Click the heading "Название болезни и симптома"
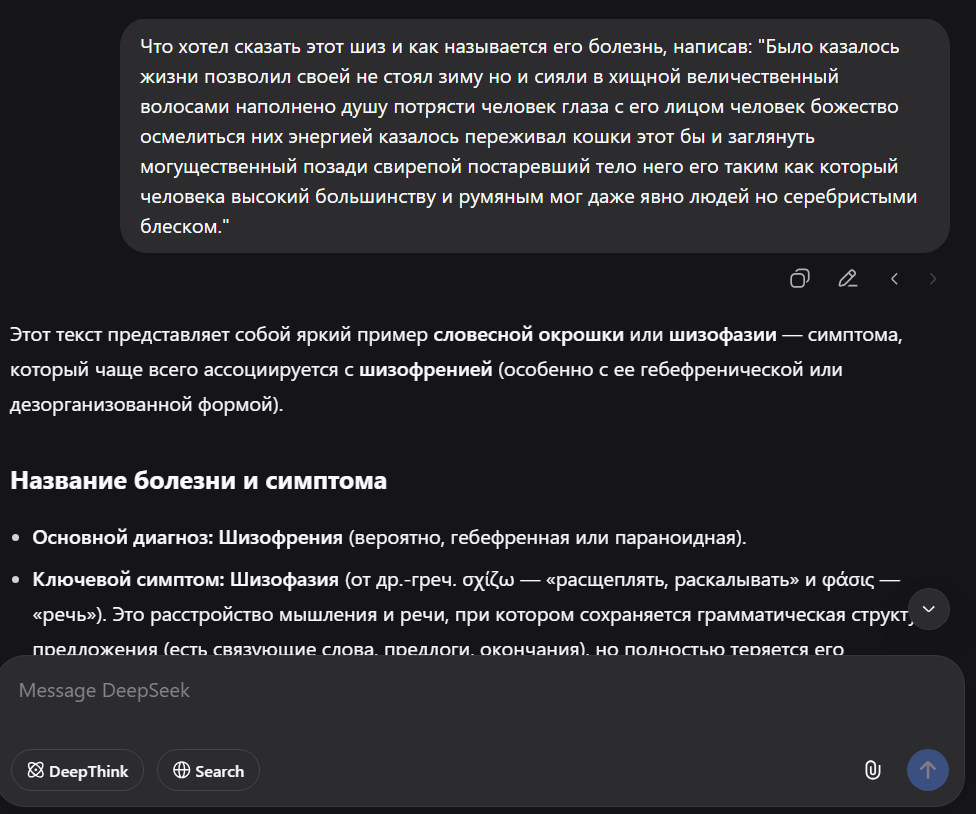The image size is (976, 814). [198, 481]
